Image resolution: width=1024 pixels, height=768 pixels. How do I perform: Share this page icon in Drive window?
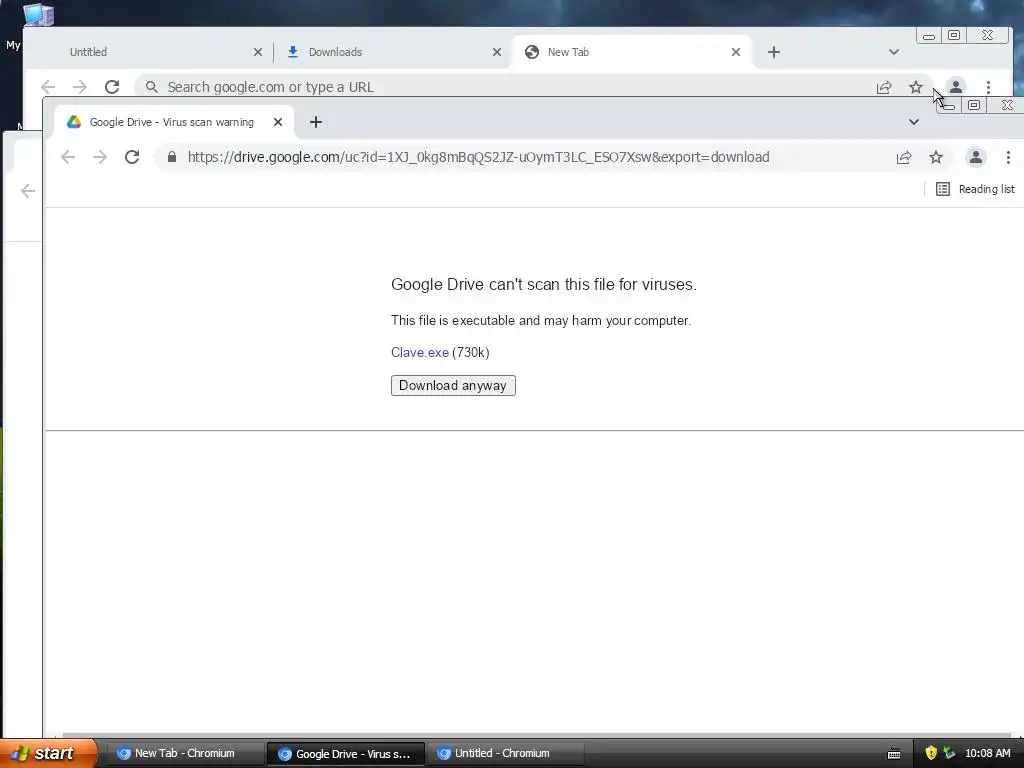(x=904, y=157)
